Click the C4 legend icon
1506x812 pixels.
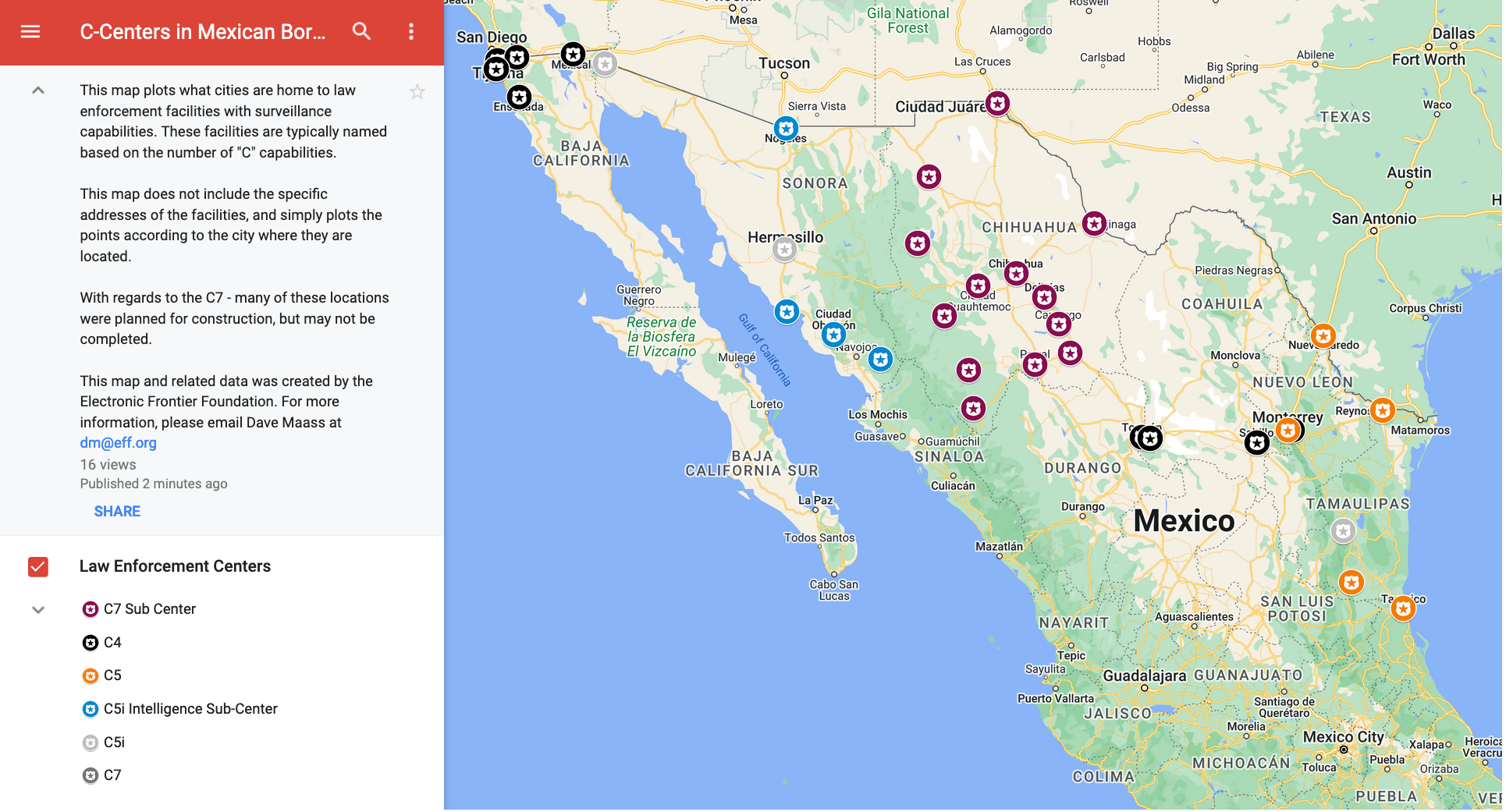click(x=88, y=642)
